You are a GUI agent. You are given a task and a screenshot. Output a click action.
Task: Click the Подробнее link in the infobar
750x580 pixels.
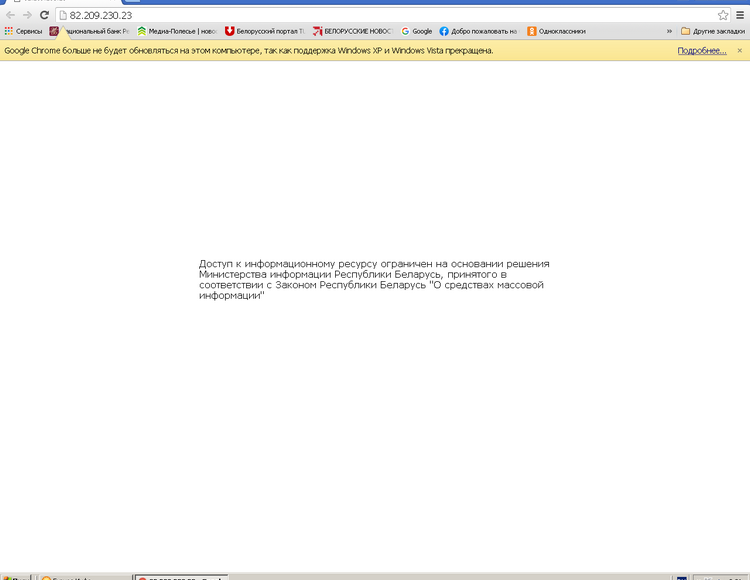point(701,50)
